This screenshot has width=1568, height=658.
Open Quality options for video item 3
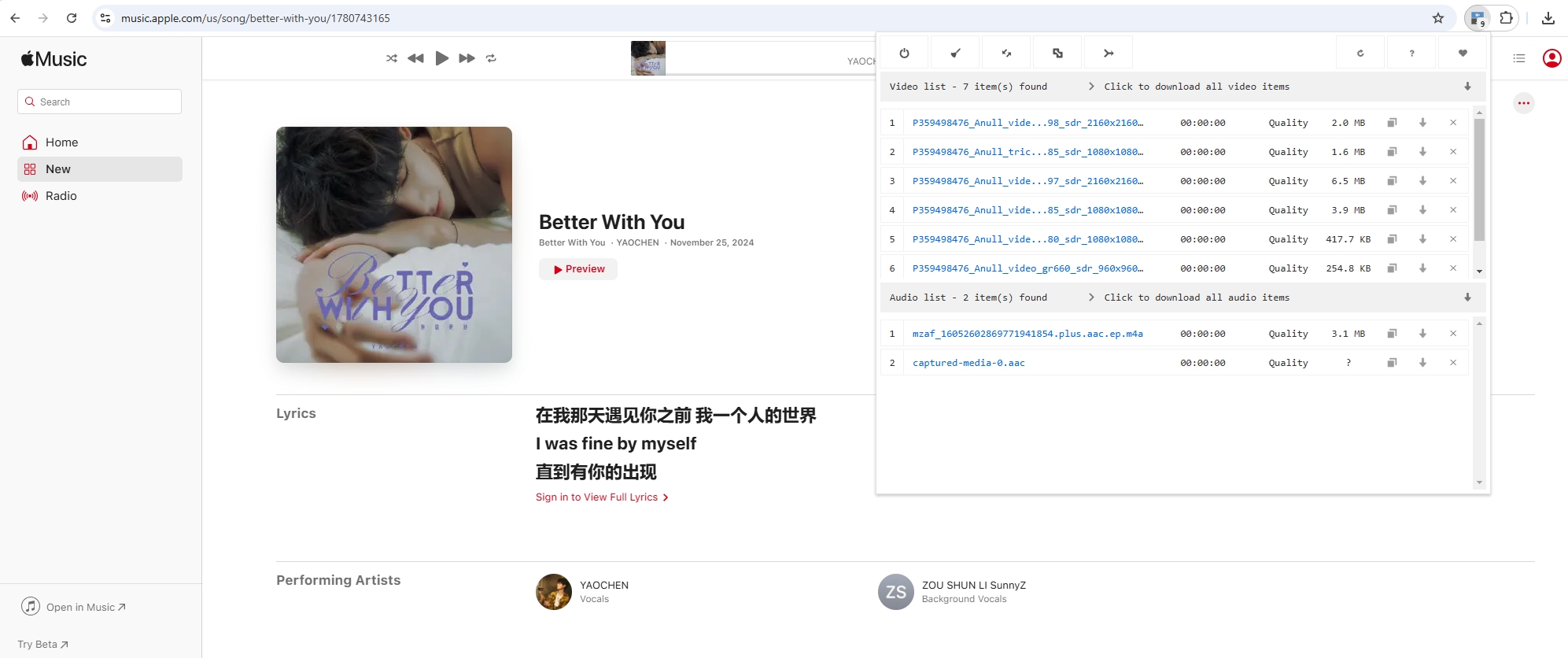point(1288,181)
